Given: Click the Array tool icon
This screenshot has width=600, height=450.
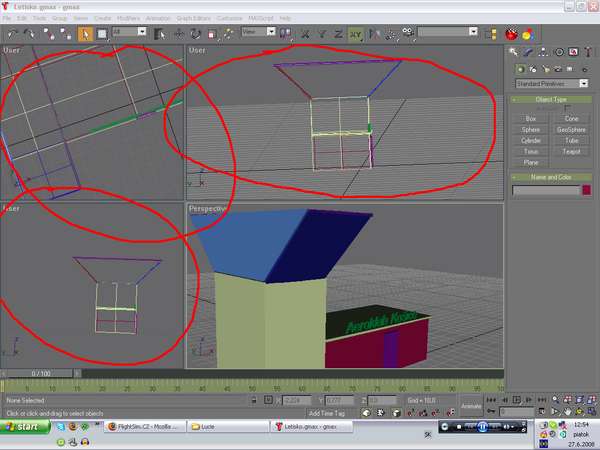Looking at the screenshot, I should click(x=391, y=34).
